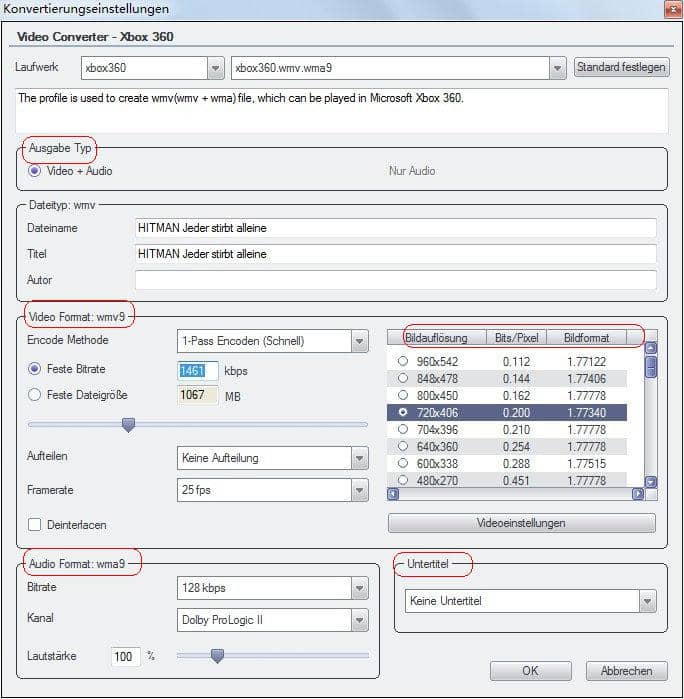The image size is (684, 699).
Task: Enable the Deinterlacen checkbox
Action: pos(34,525)
